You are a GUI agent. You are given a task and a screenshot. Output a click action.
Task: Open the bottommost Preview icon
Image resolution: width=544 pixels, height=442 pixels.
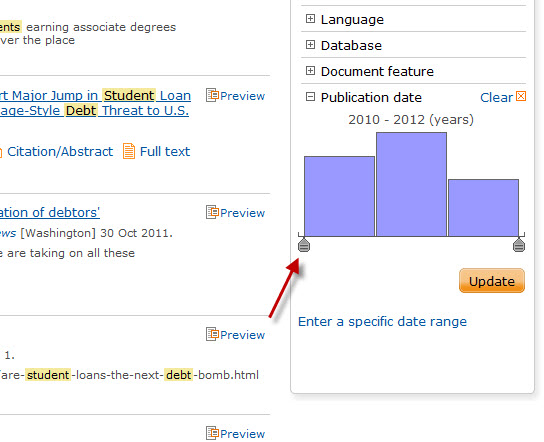tap(212, 433)
